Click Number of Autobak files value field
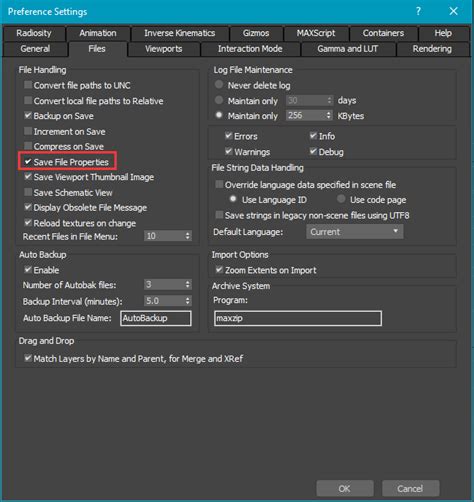This screenshot has width=474, height=502. point(164,285)
